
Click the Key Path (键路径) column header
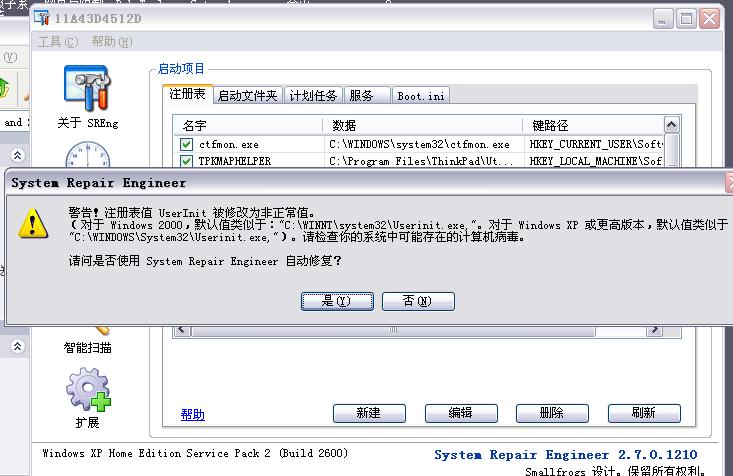coord(593,125)
